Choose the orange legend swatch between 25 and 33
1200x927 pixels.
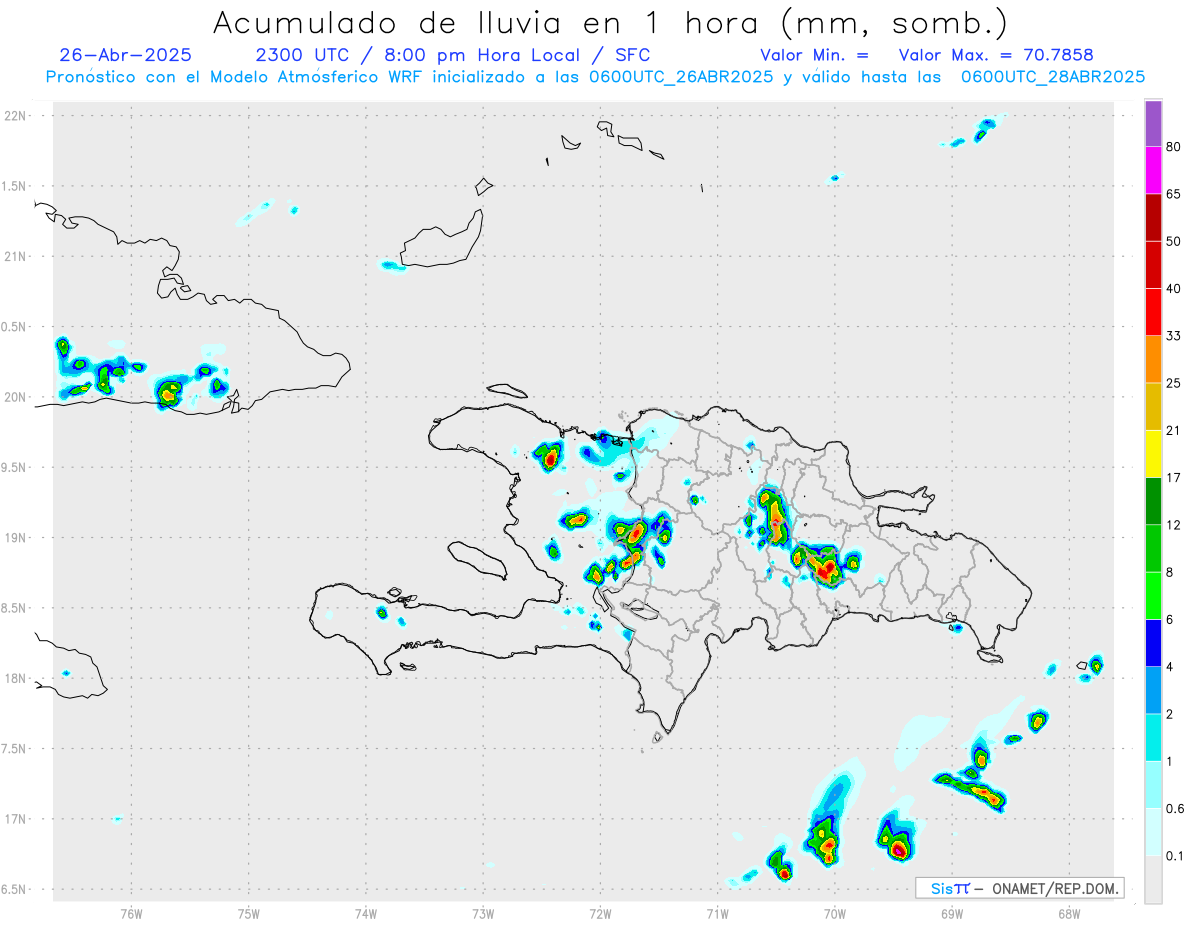(1153, 359)
